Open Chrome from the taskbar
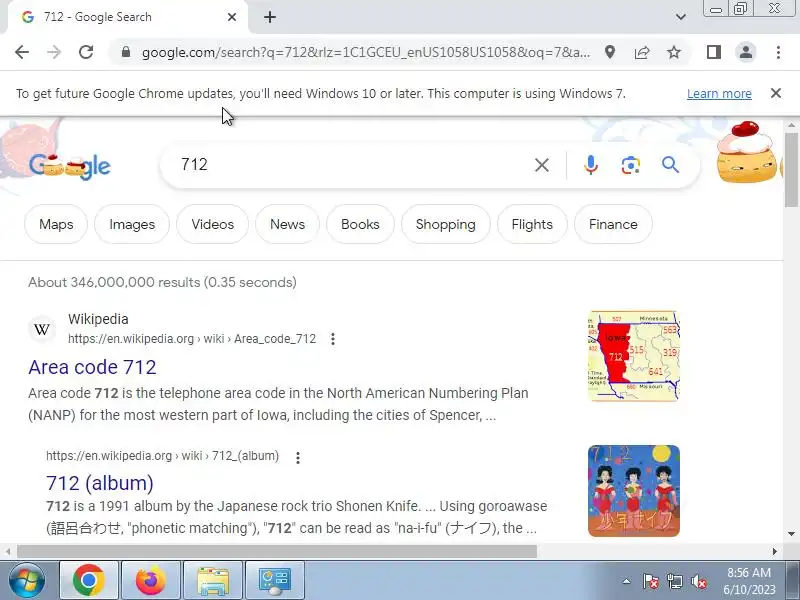 [89, 581]
